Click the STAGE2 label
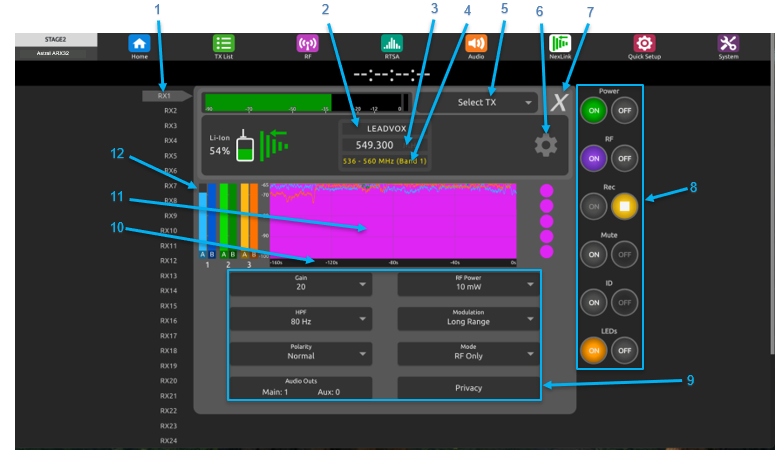784x459 pixels. coord(56,40)
